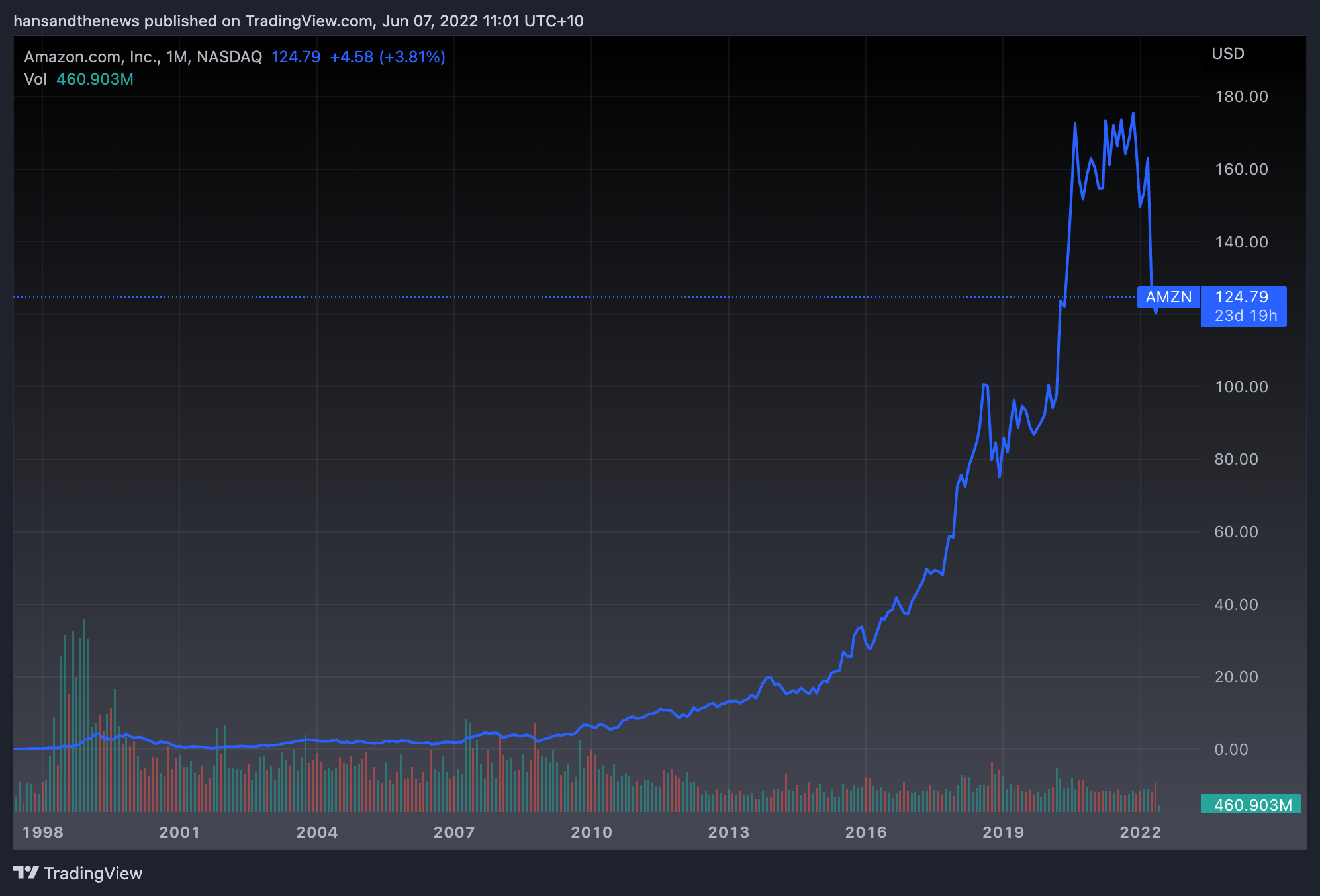
Task: Click the TradingView logo icon
Action: click(x=26, y=873)
